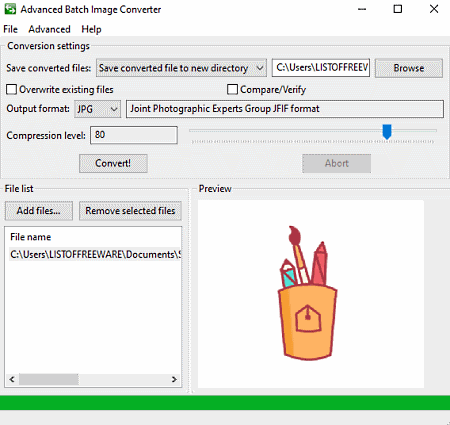Maximize the converter window
Viewport: 450px width, 425px height.
click(x=398, y=9)
